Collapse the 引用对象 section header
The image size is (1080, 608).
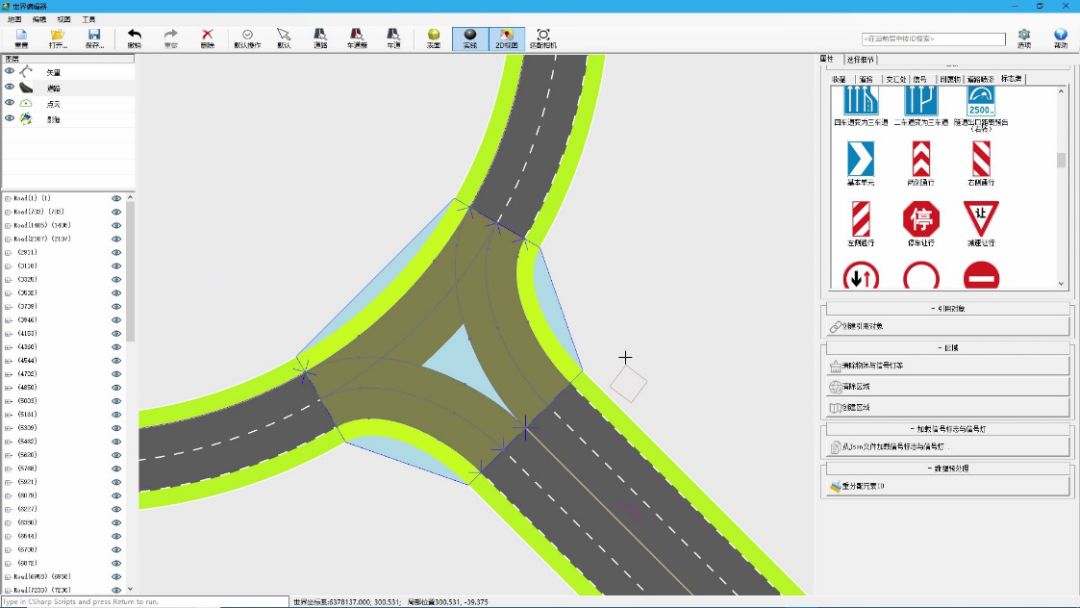click(x=948, y=308)
